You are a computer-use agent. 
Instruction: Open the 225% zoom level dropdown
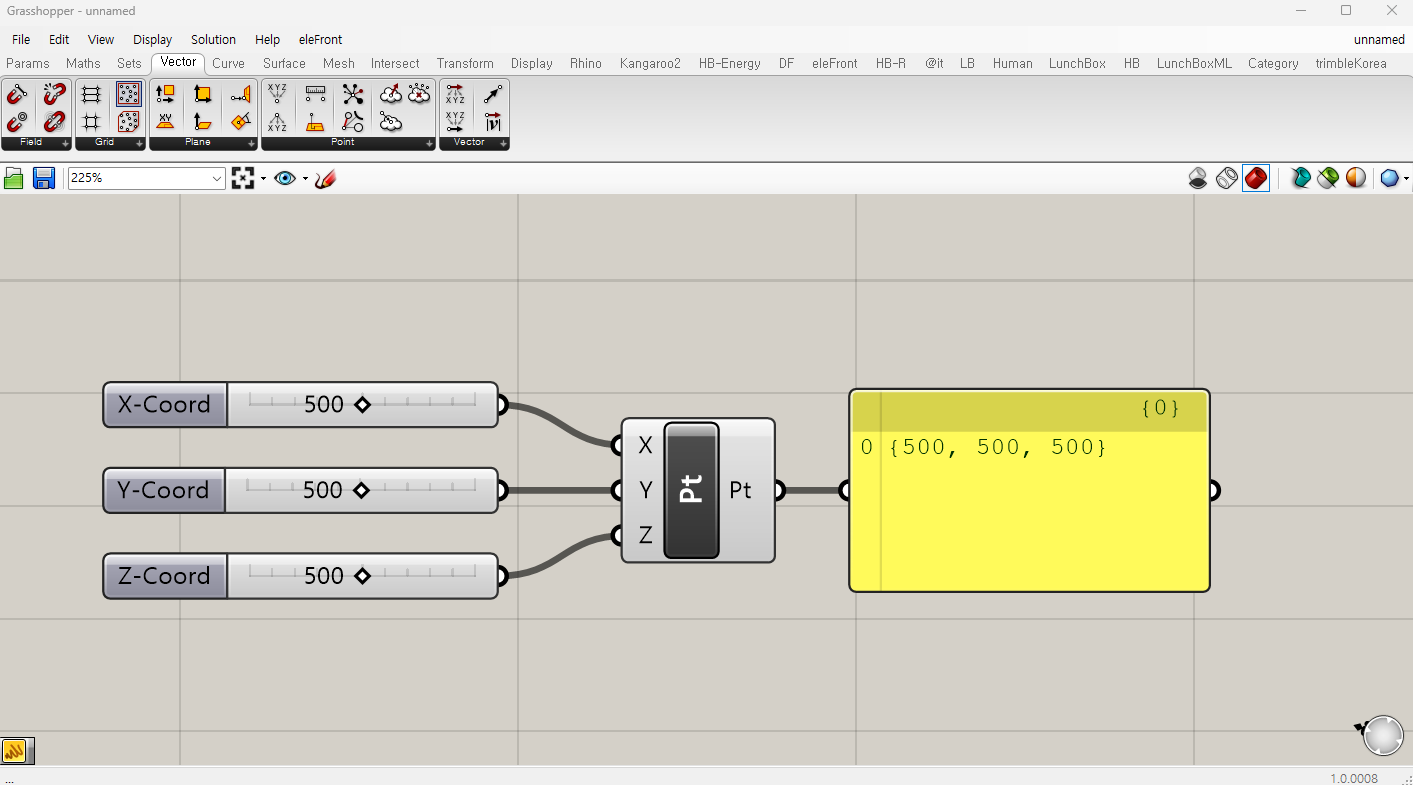click(x=218, y=178)
